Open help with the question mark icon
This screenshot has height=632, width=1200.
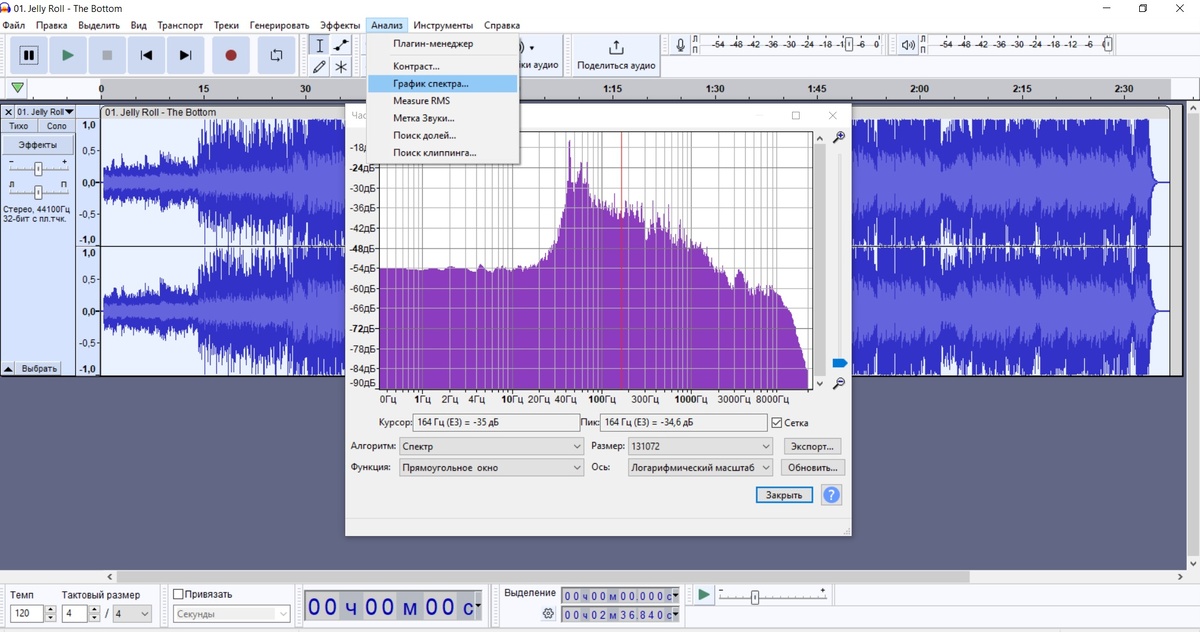831,495
